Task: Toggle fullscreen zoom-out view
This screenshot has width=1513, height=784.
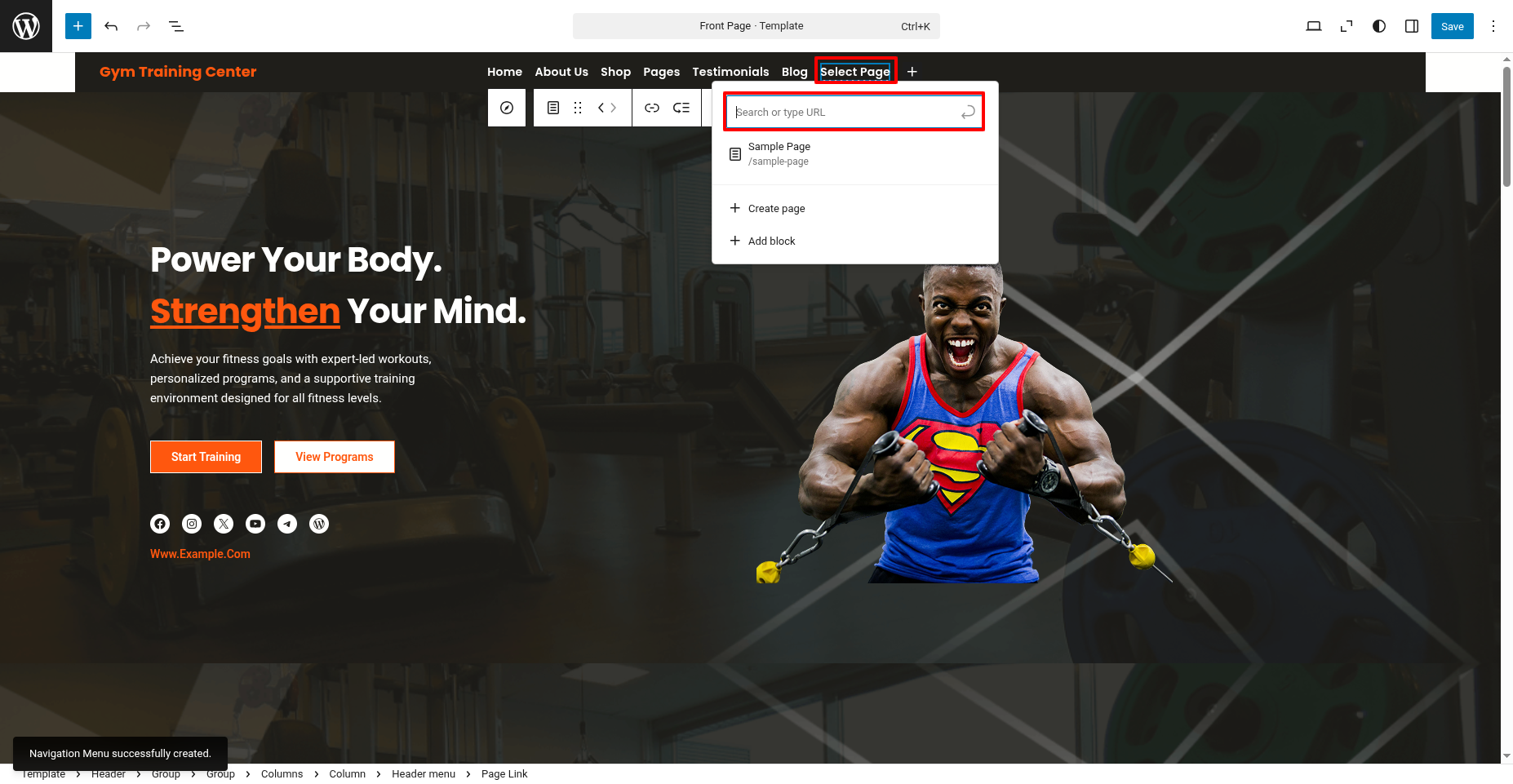Action: click(1347, 26)
